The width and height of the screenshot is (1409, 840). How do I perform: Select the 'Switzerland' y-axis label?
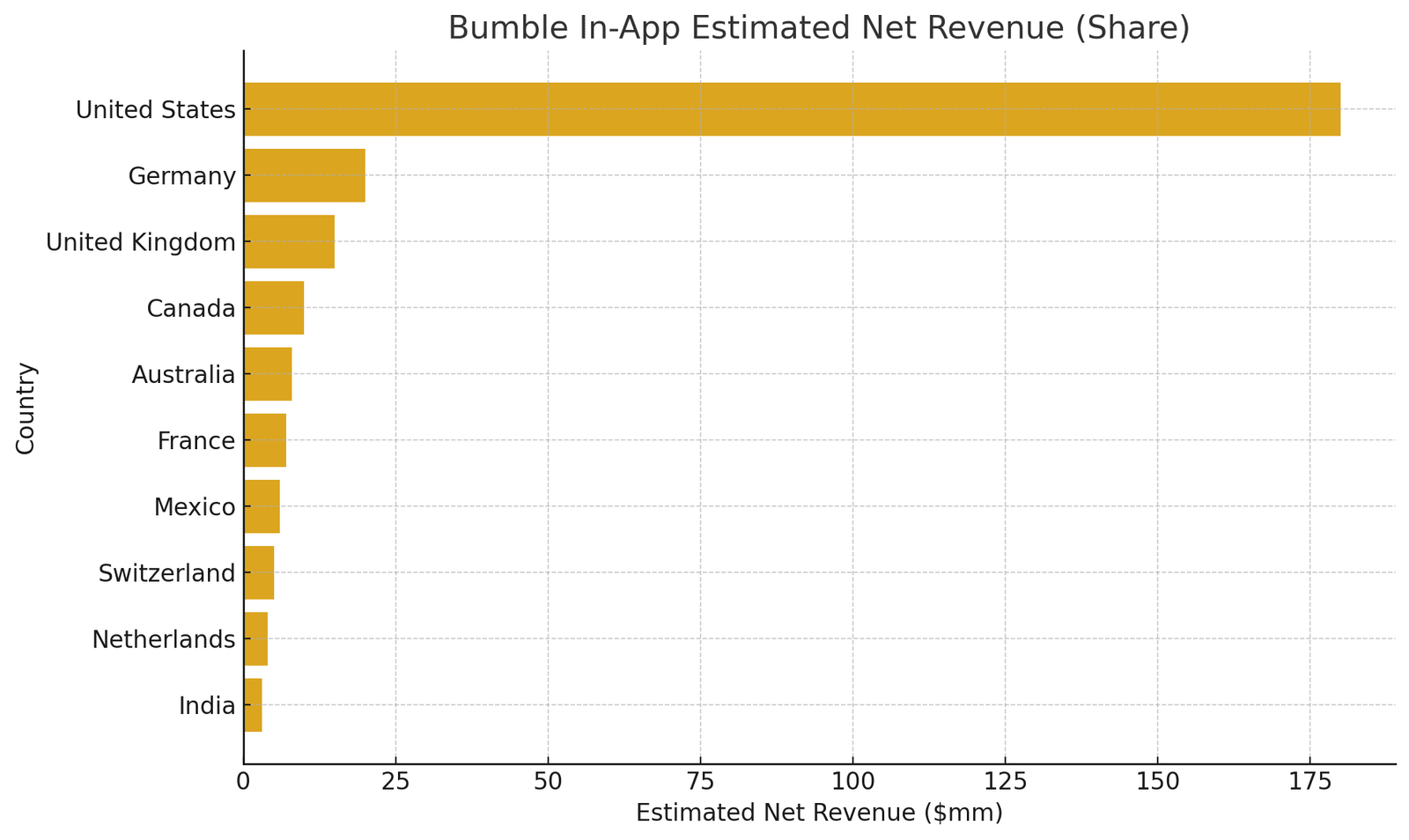pyautogui.click(x=166, y=573)
